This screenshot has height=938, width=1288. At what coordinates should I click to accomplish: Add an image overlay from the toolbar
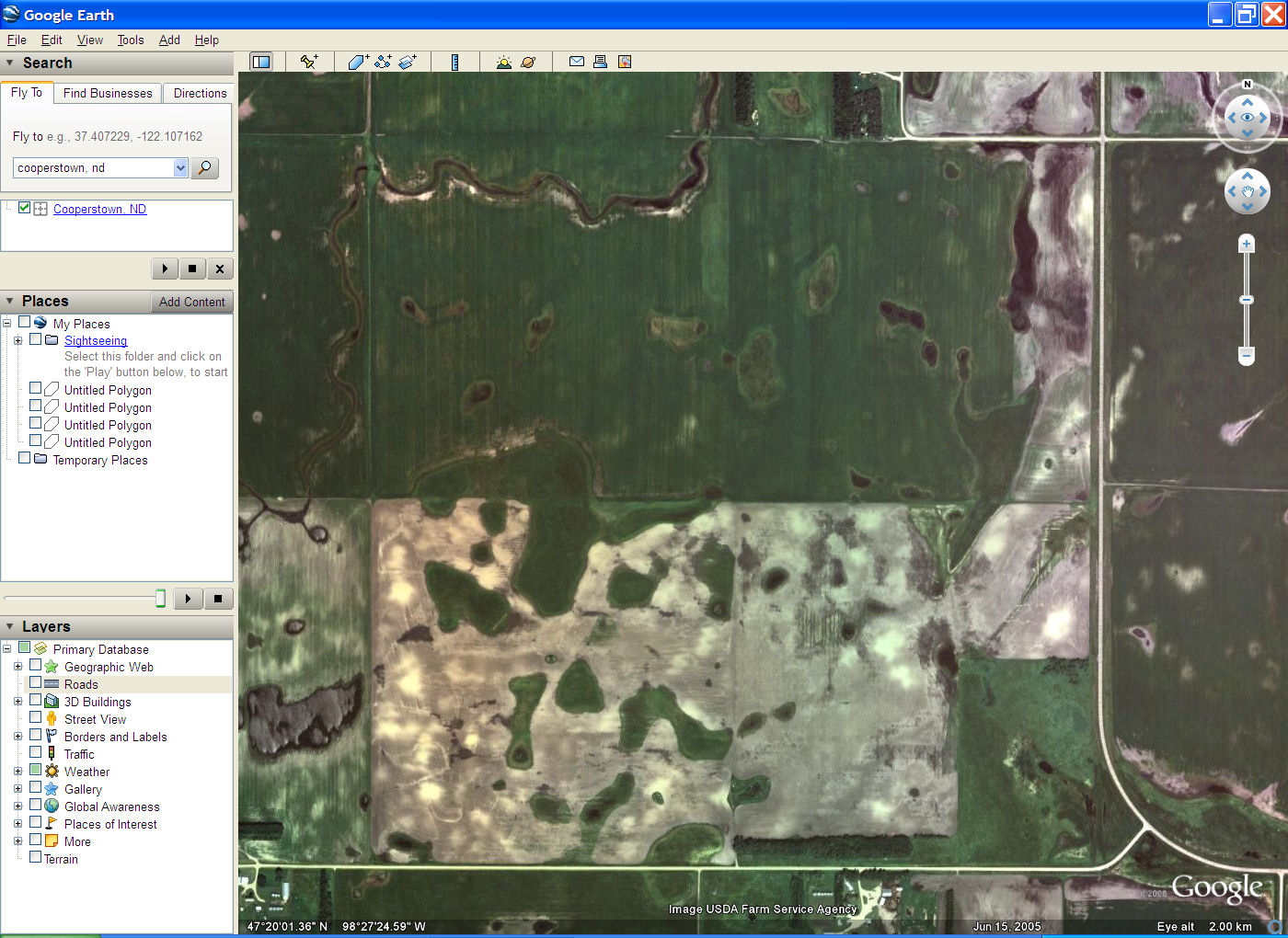point(408,62)
